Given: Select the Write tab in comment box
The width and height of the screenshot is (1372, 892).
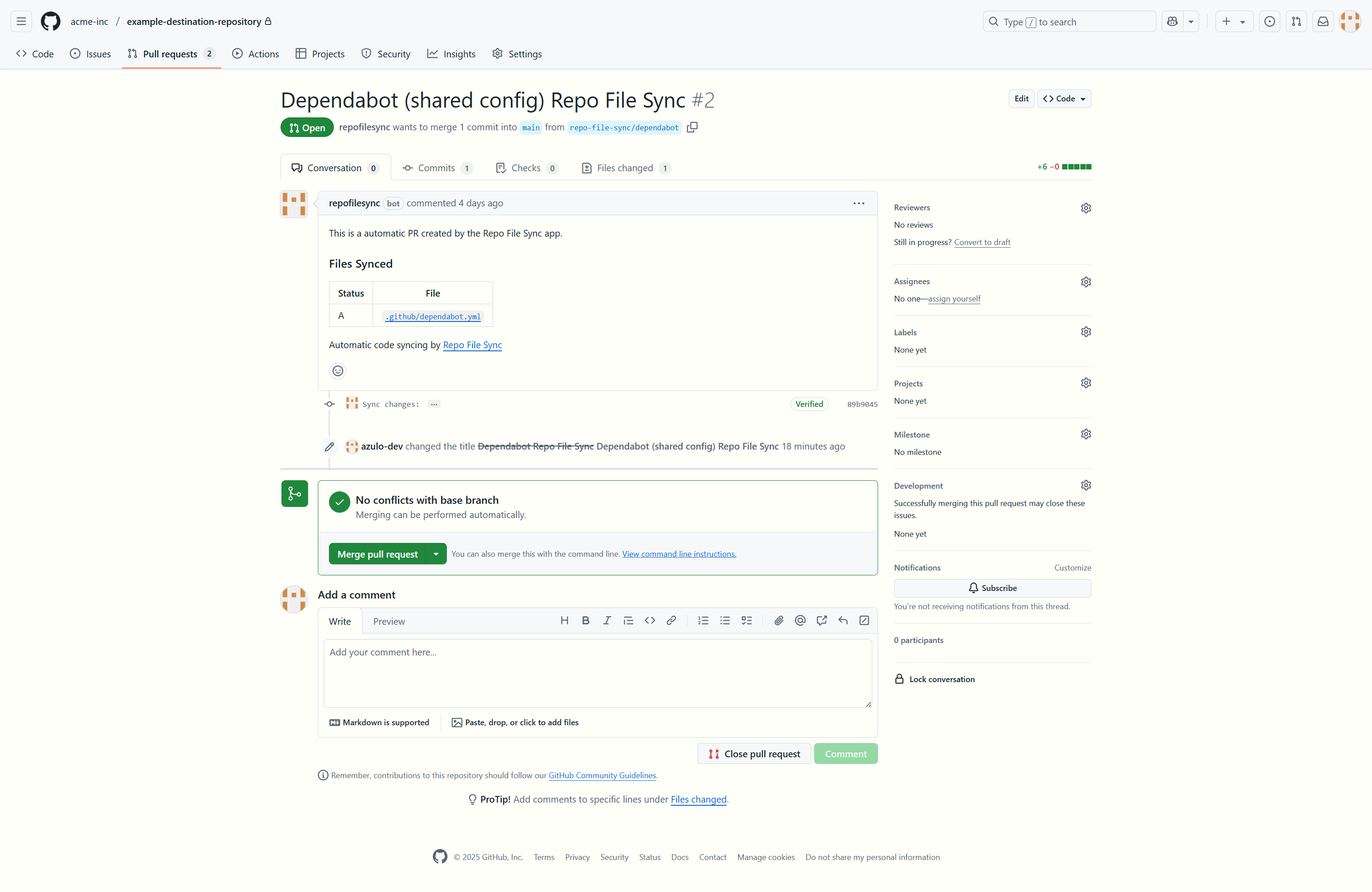Looking at the screenshot, I should 340,622.
